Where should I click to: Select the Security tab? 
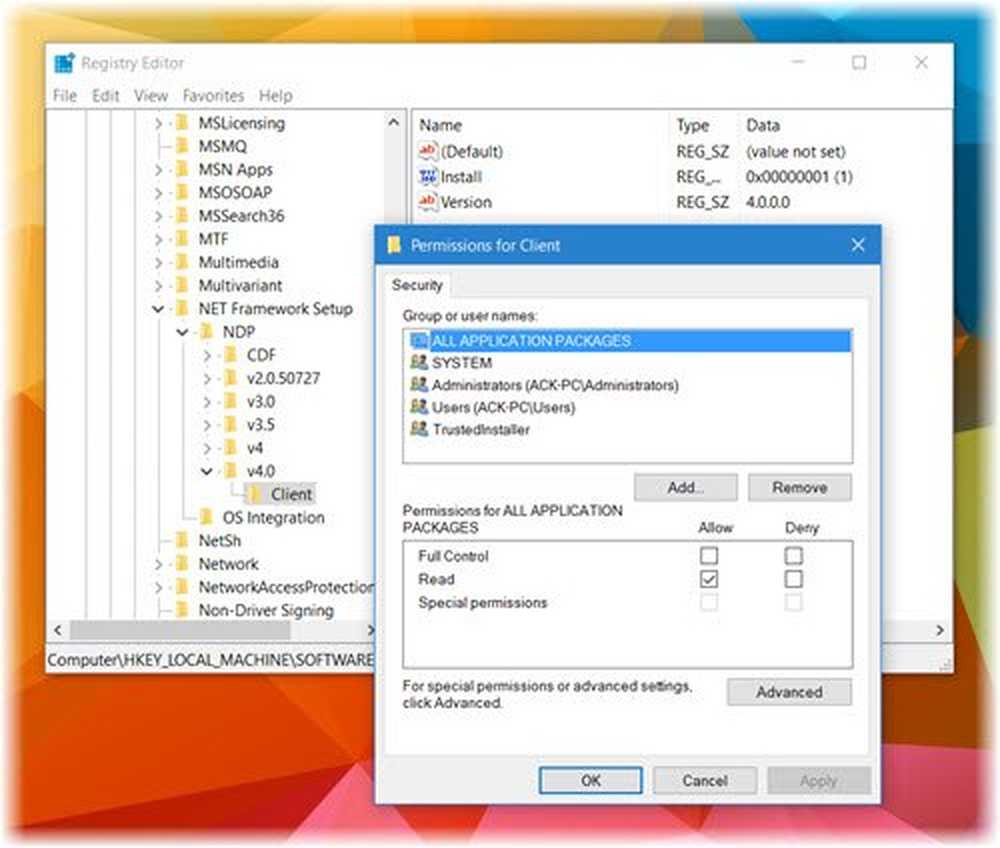pyautogui.click(x=417, y=285)
